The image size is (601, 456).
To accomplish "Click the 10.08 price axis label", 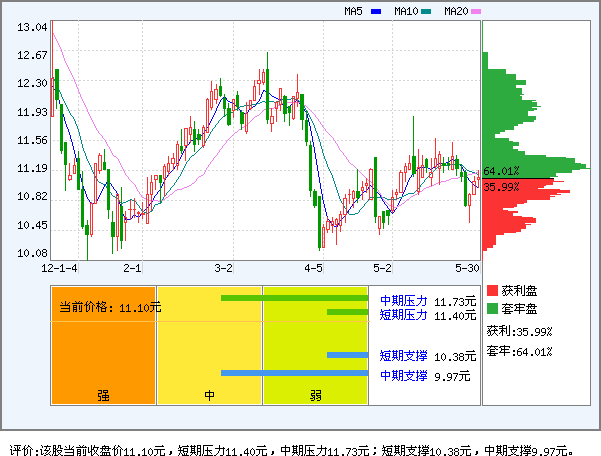I will (x=32, y=253).
